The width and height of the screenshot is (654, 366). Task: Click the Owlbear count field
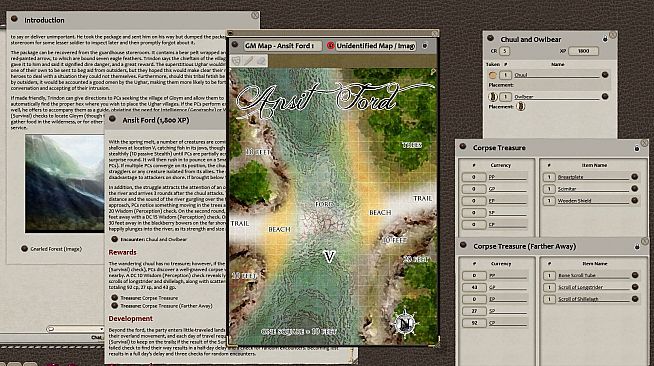pyautogui.click(x=506, y=97)
